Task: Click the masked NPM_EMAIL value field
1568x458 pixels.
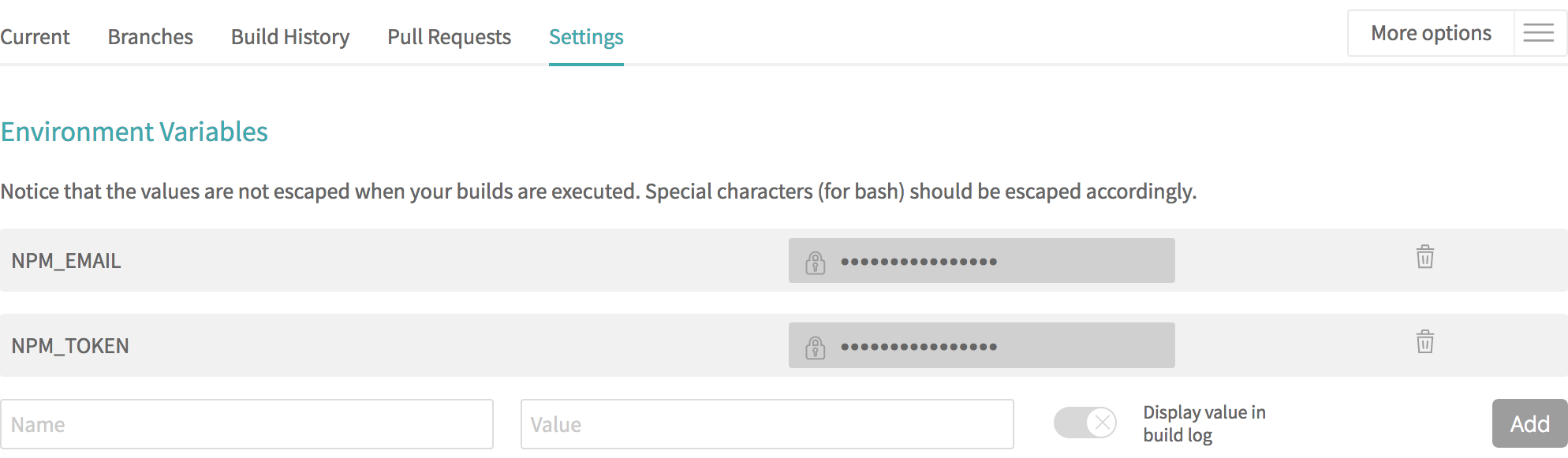Action: tap(981, 259)
